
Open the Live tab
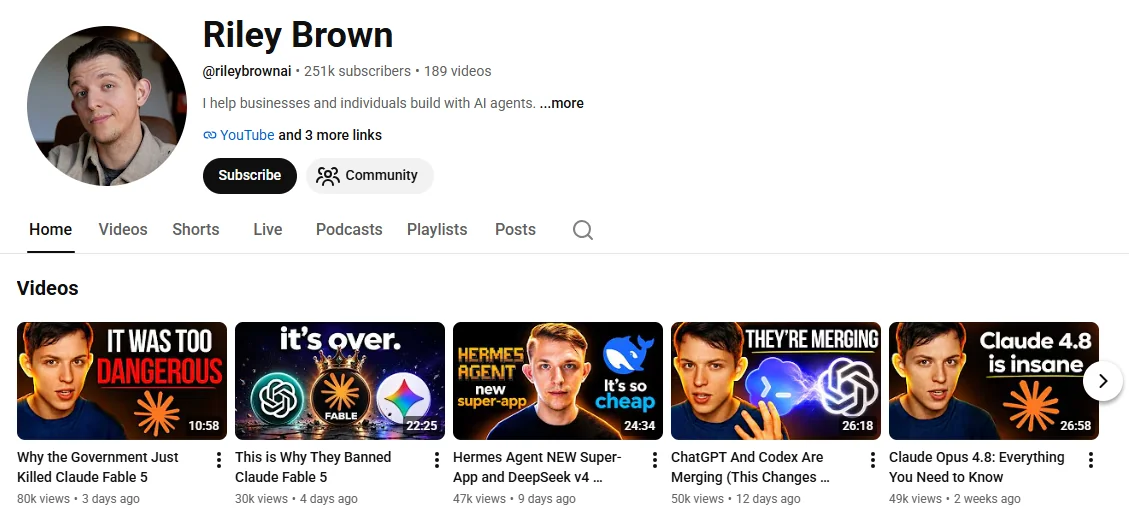(x=268, y=230)
